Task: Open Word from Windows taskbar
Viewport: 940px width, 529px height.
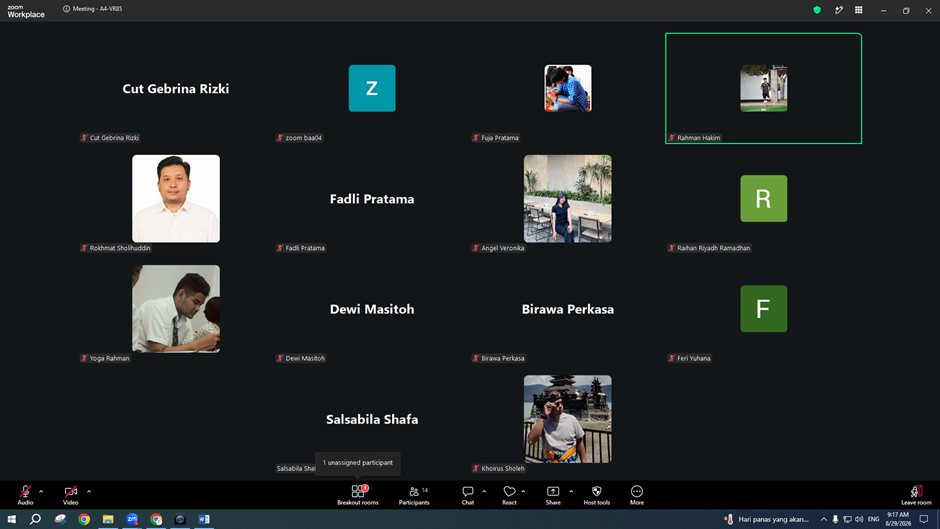Action: click(x=204, y=519)
